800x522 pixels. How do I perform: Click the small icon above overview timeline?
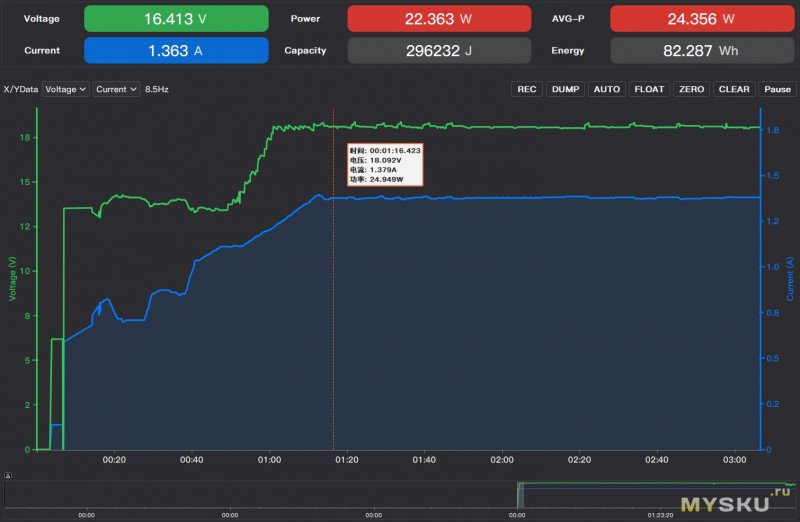tap(8, 475)
